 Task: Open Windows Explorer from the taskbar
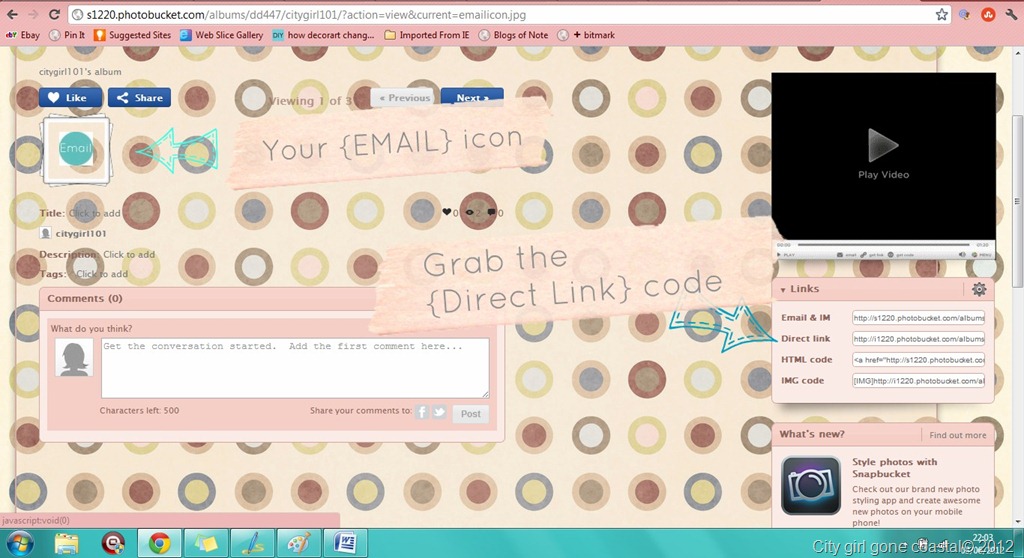tap(66, 543)
